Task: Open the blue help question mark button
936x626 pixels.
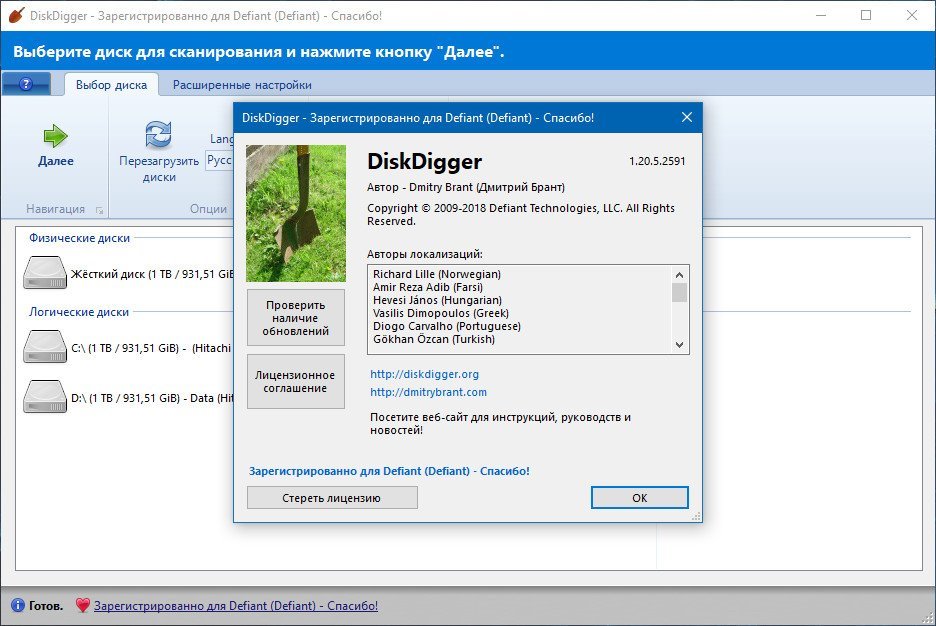Action: (x=26, y=84)
